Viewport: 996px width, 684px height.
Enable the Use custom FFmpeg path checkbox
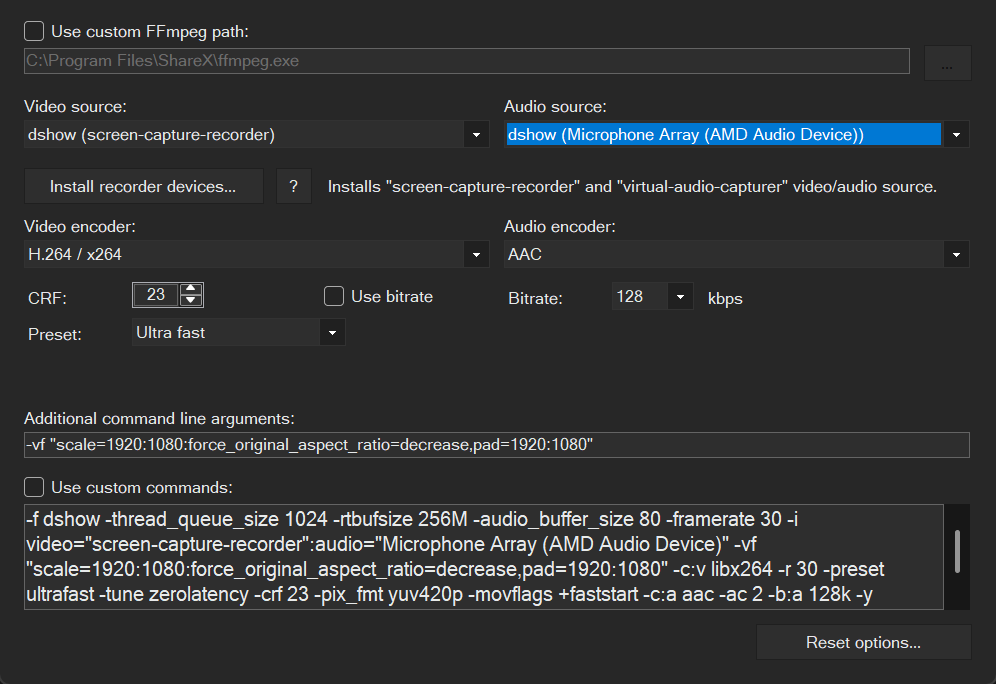pos(34,32)
